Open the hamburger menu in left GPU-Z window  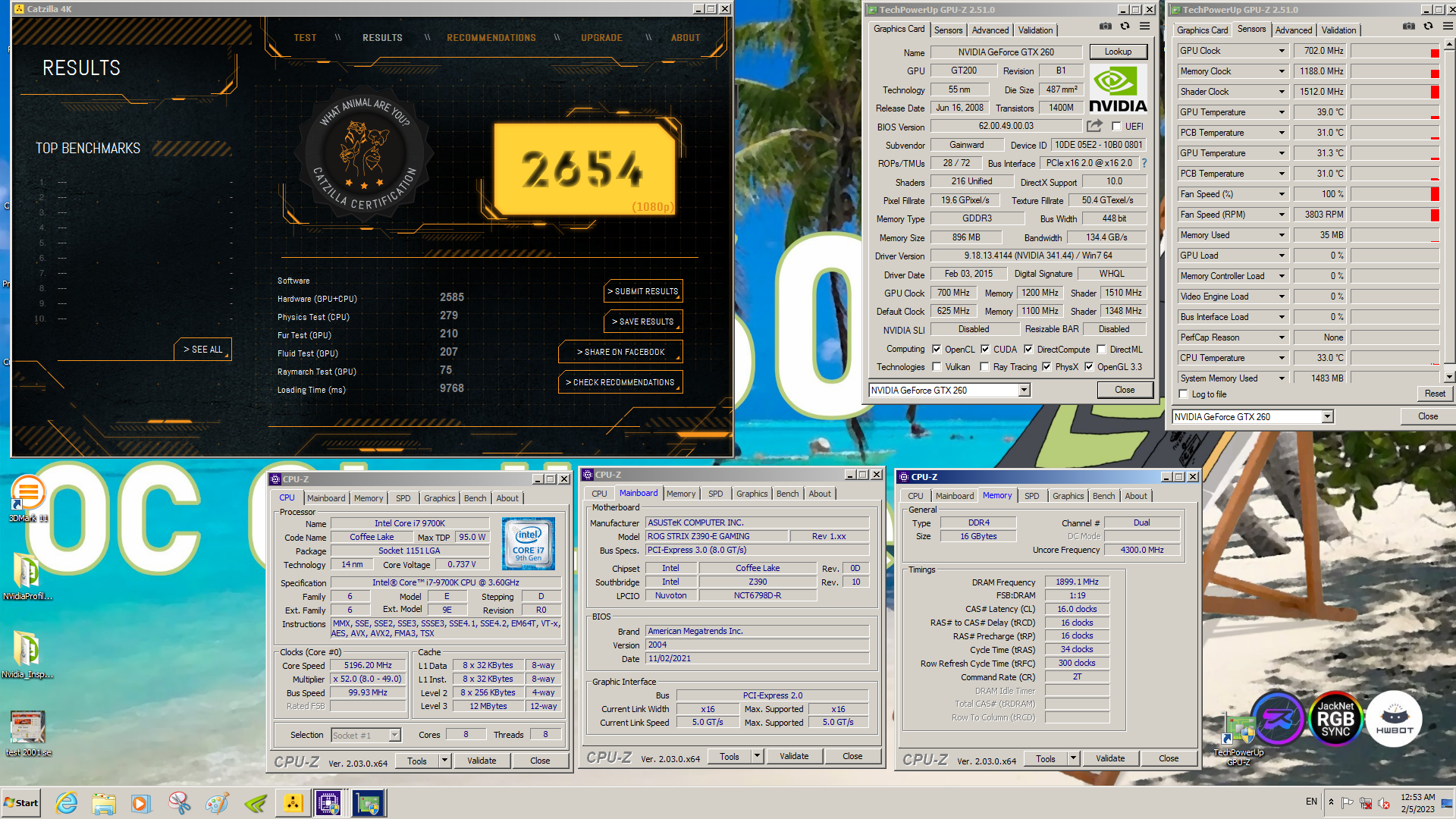click(1144, 27)
